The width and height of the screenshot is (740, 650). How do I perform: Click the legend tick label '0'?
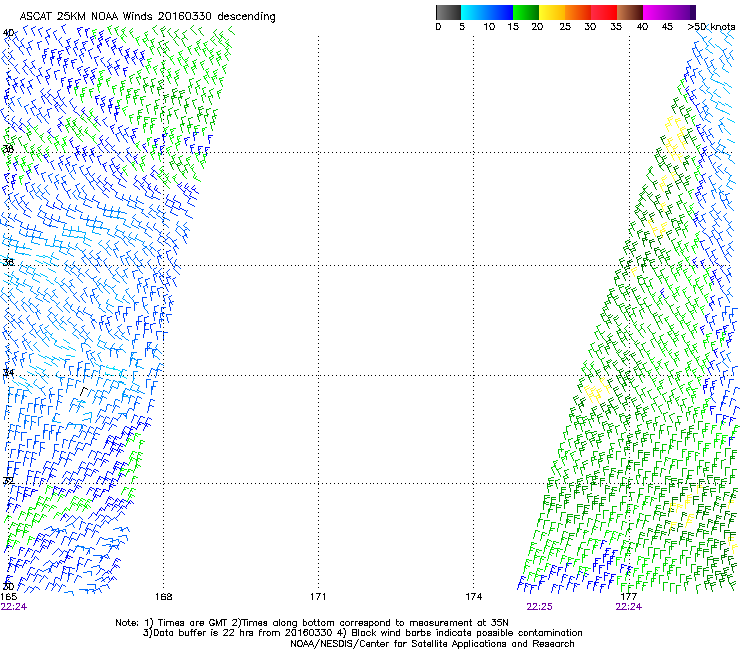[x=438, y=27]
